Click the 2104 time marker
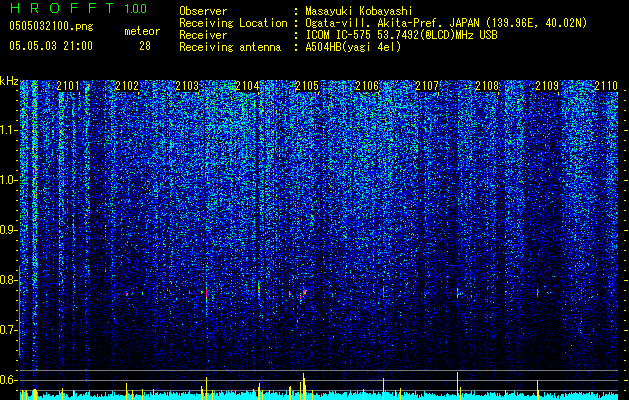The width and height of the screenshot is (629, 400). pos(247,85)
